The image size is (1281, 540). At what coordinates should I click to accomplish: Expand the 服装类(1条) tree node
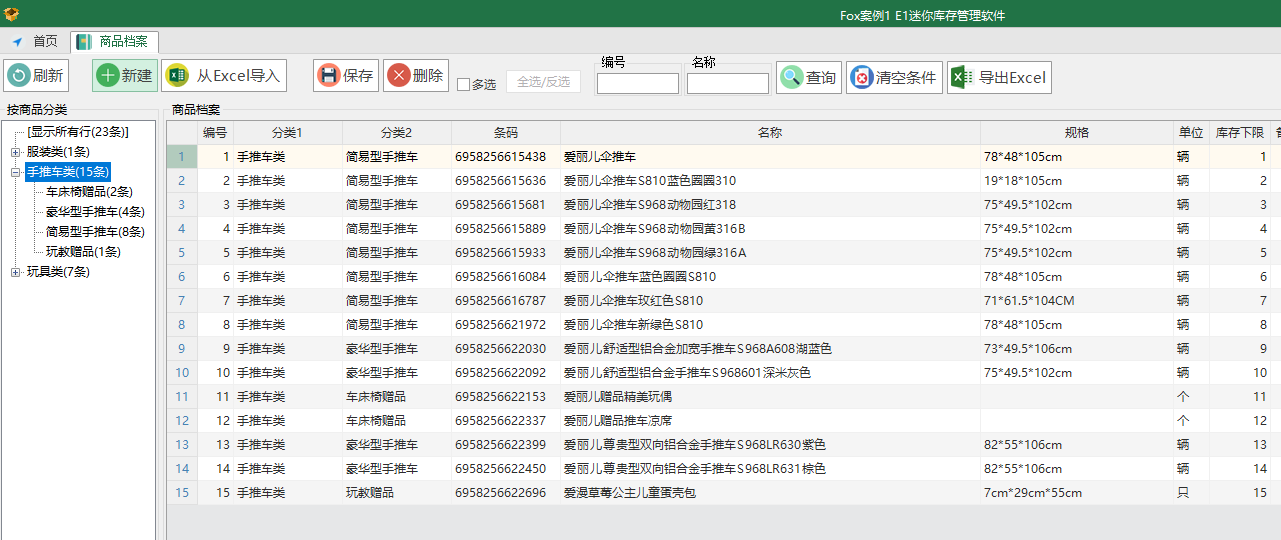point(15,152)
